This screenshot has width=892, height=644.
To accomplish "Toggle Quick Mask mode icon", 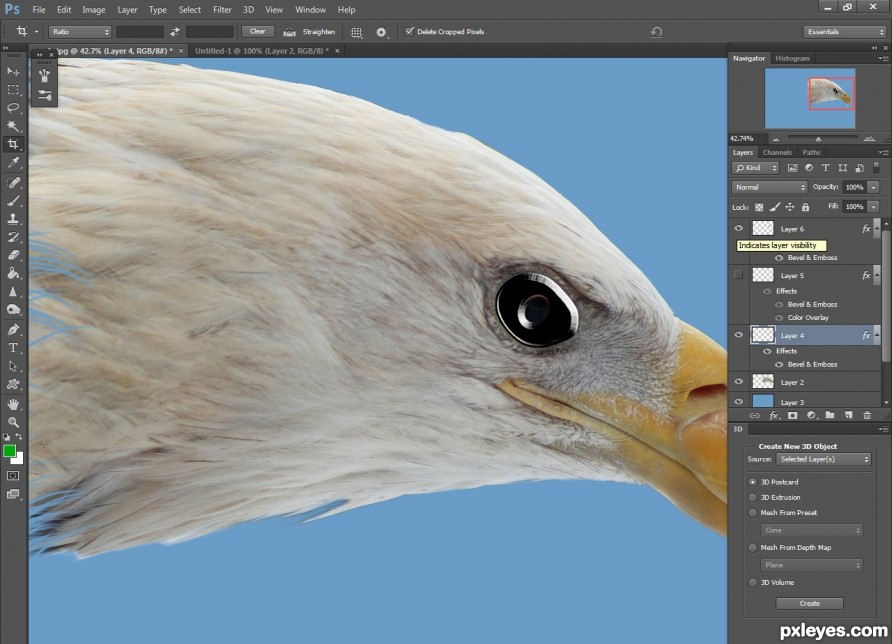I will pyautogui.click(x=13, y=476).
